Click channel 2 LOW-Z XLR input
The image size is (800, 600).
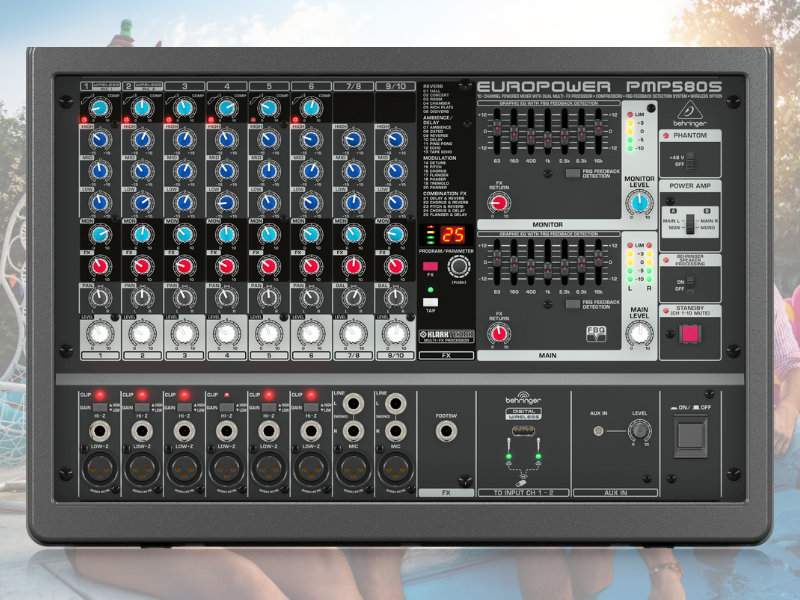point(142,469)
